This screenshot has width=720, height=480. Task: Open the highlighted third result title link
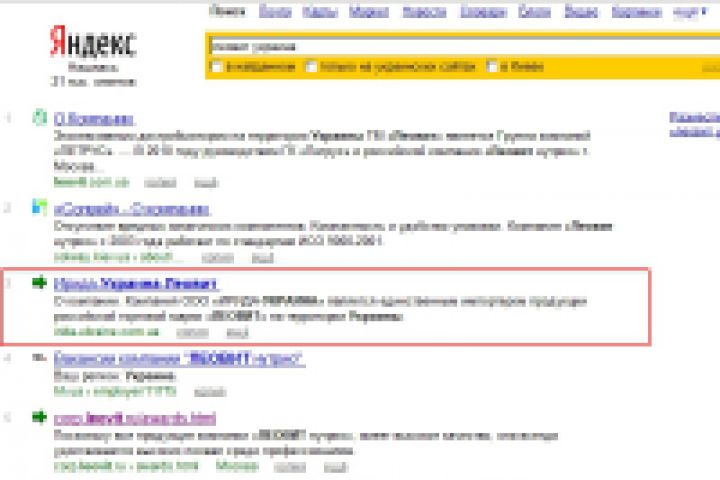point(136,284)
